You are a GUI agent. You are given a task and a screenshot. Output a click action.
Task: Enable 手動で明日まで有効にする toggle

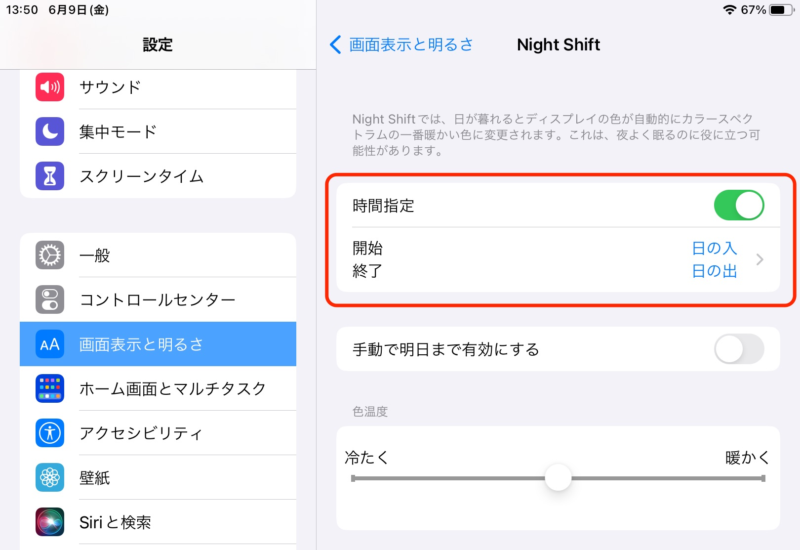(738, 349)
